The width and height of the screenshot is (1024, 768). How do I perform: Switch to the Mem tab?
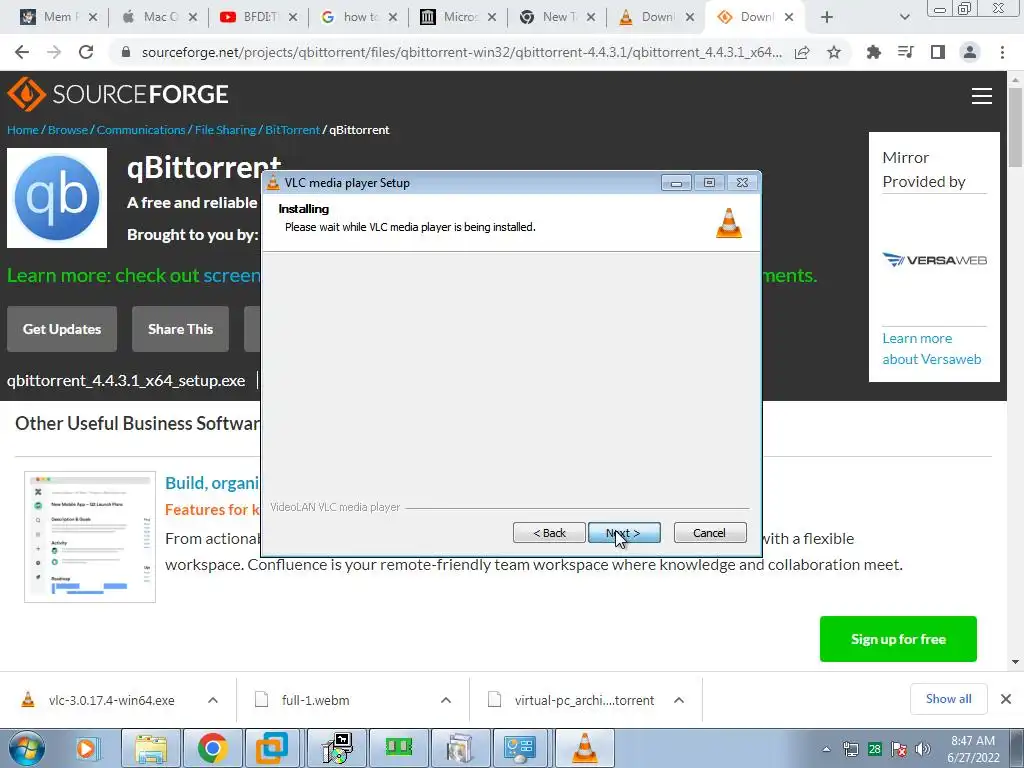pos(57,17)
